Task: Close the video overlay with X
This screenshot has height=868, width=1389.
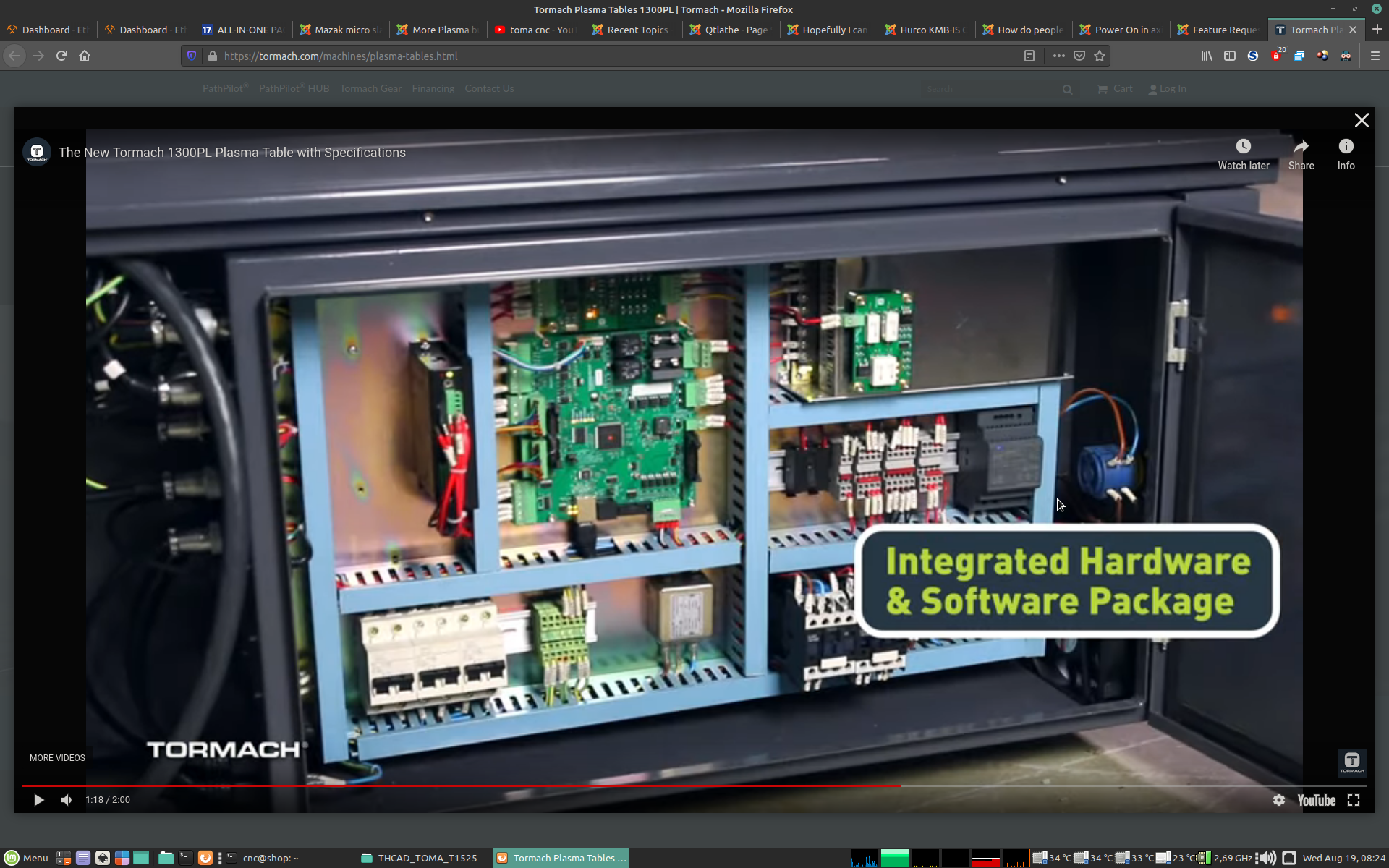Action: 1362,120
